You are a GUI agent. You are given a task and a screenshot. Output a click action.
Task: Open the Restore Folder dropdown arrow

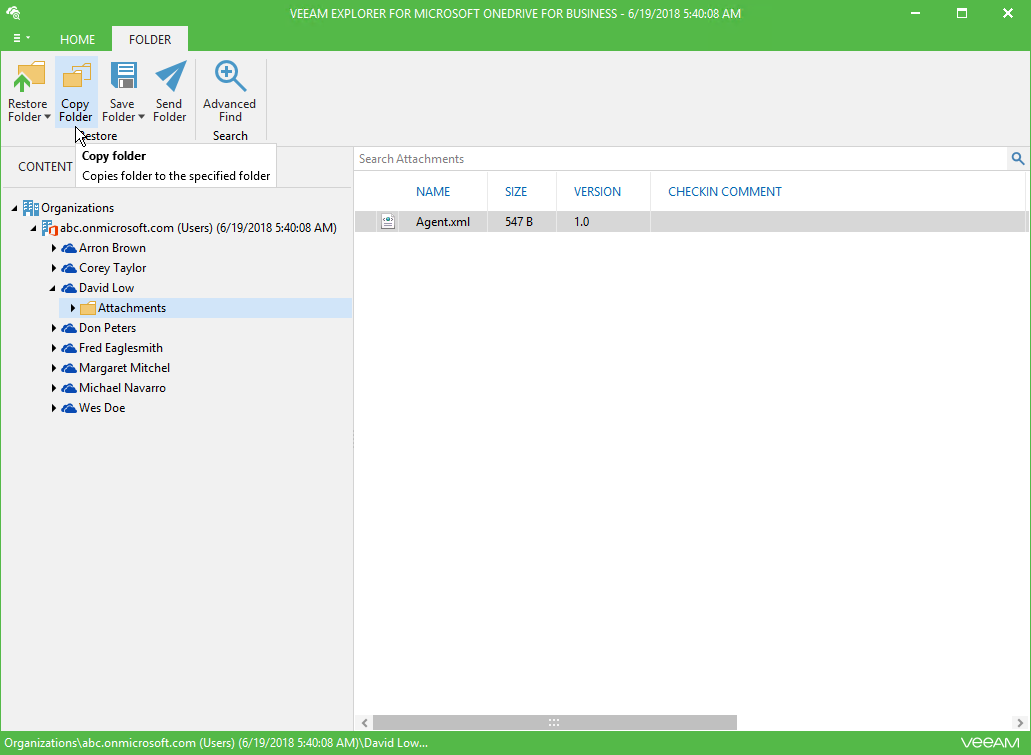coord(47,117)
